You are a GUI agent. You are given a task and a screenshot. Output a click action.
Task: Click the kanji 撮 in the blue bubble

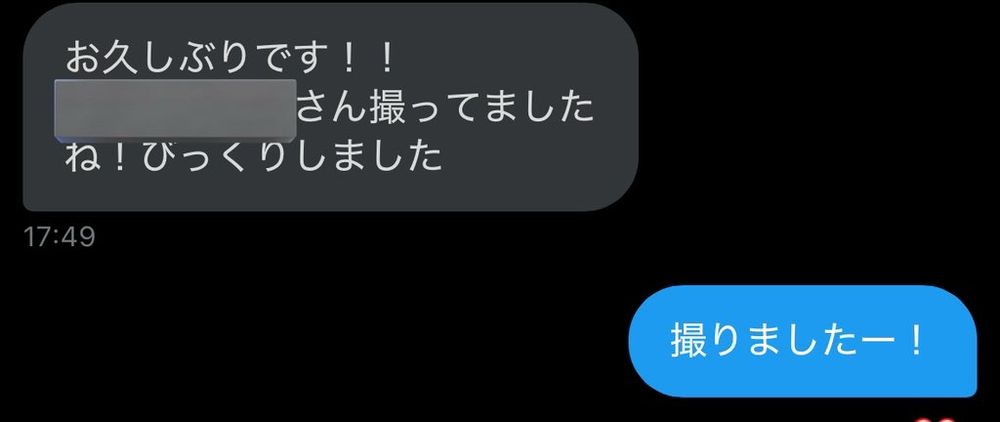(689, 341)
